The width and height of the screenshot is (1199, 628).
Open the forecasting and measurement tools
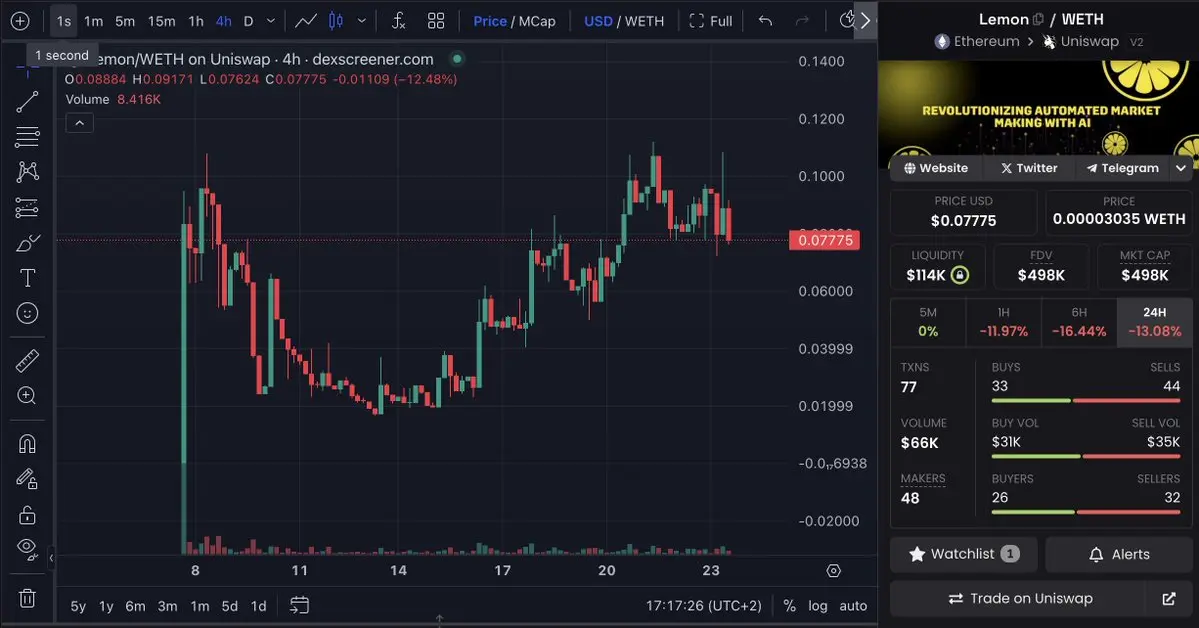27,207
